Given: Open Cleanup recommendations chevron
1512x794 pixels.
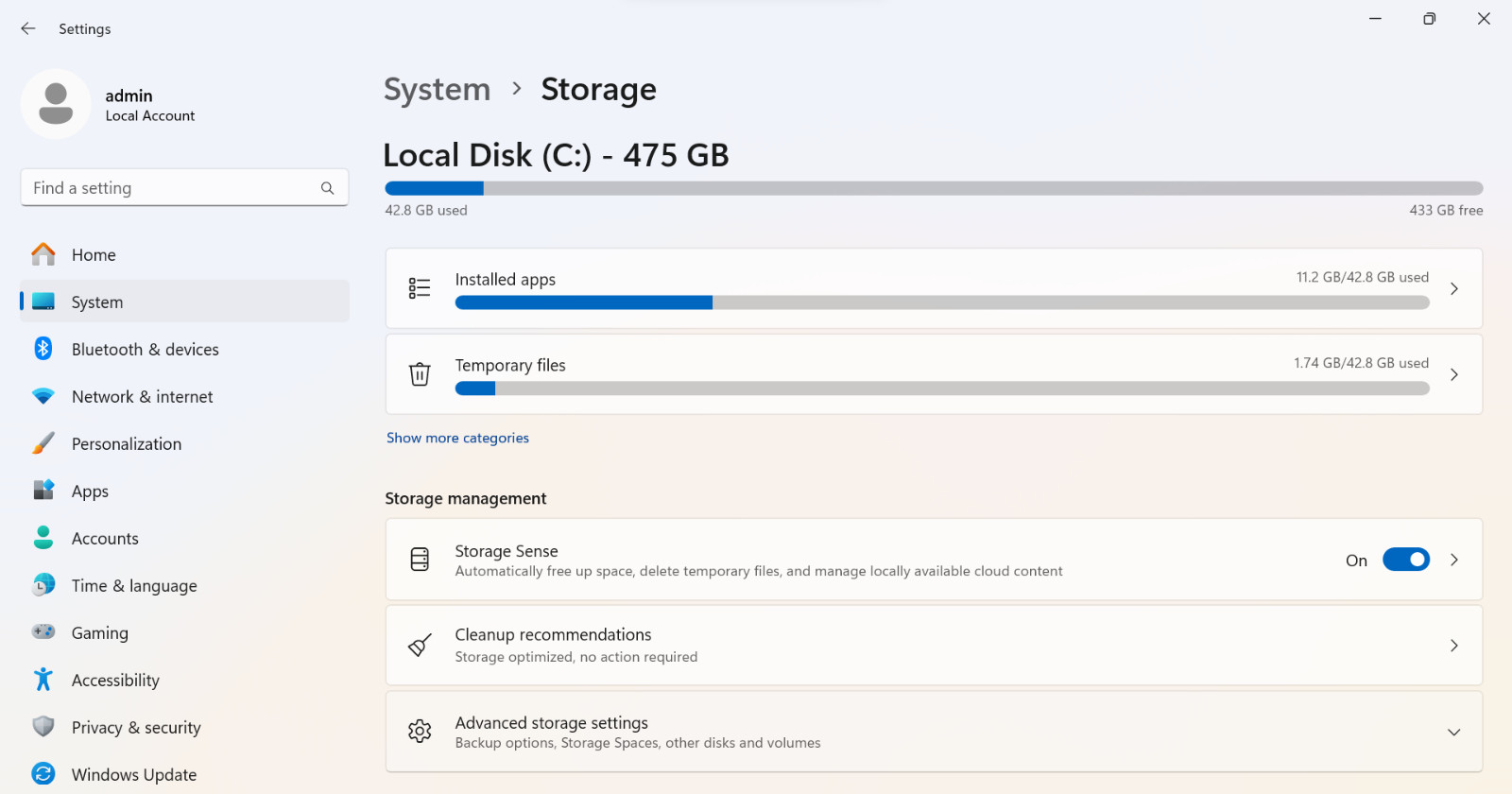Looking at the screenshot, I should pyautogui.click(x=1454, y=646).
